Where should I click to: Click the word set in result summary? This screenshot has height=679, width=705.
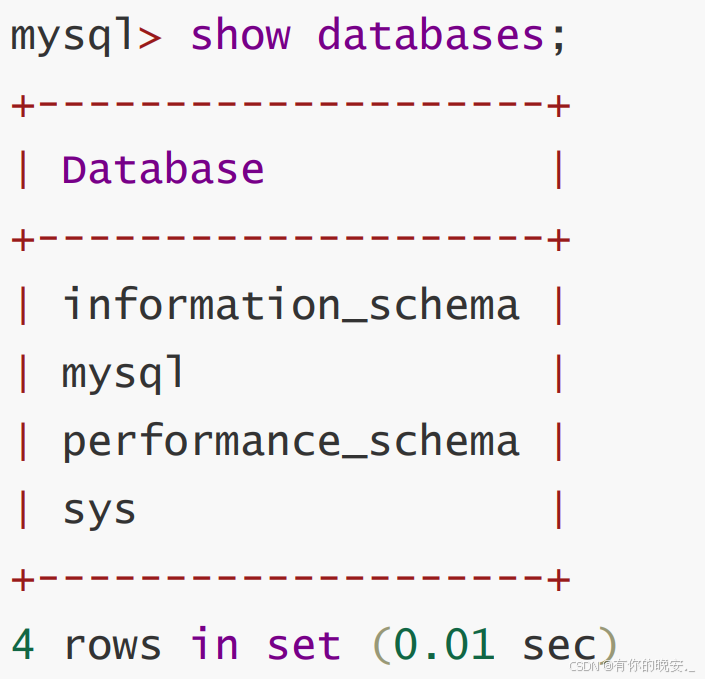pos(304,645)
